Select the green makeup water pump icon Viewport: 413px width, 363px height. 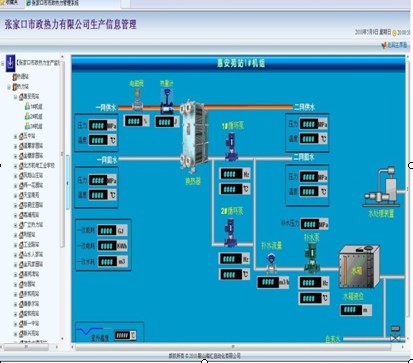click(x=312, y=258)
